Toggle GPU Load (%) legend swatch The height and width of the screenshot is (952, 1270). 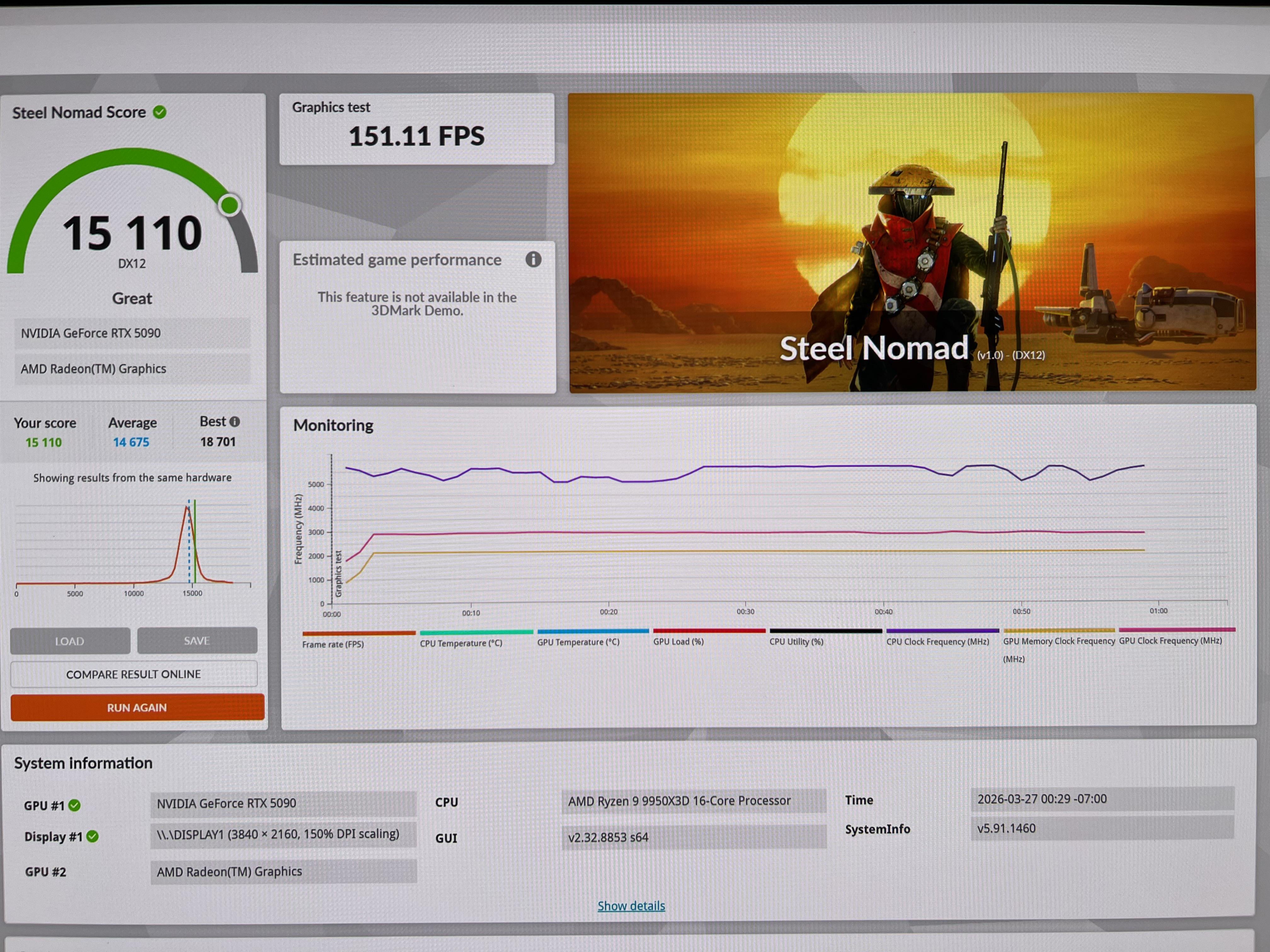pos(709,631)
